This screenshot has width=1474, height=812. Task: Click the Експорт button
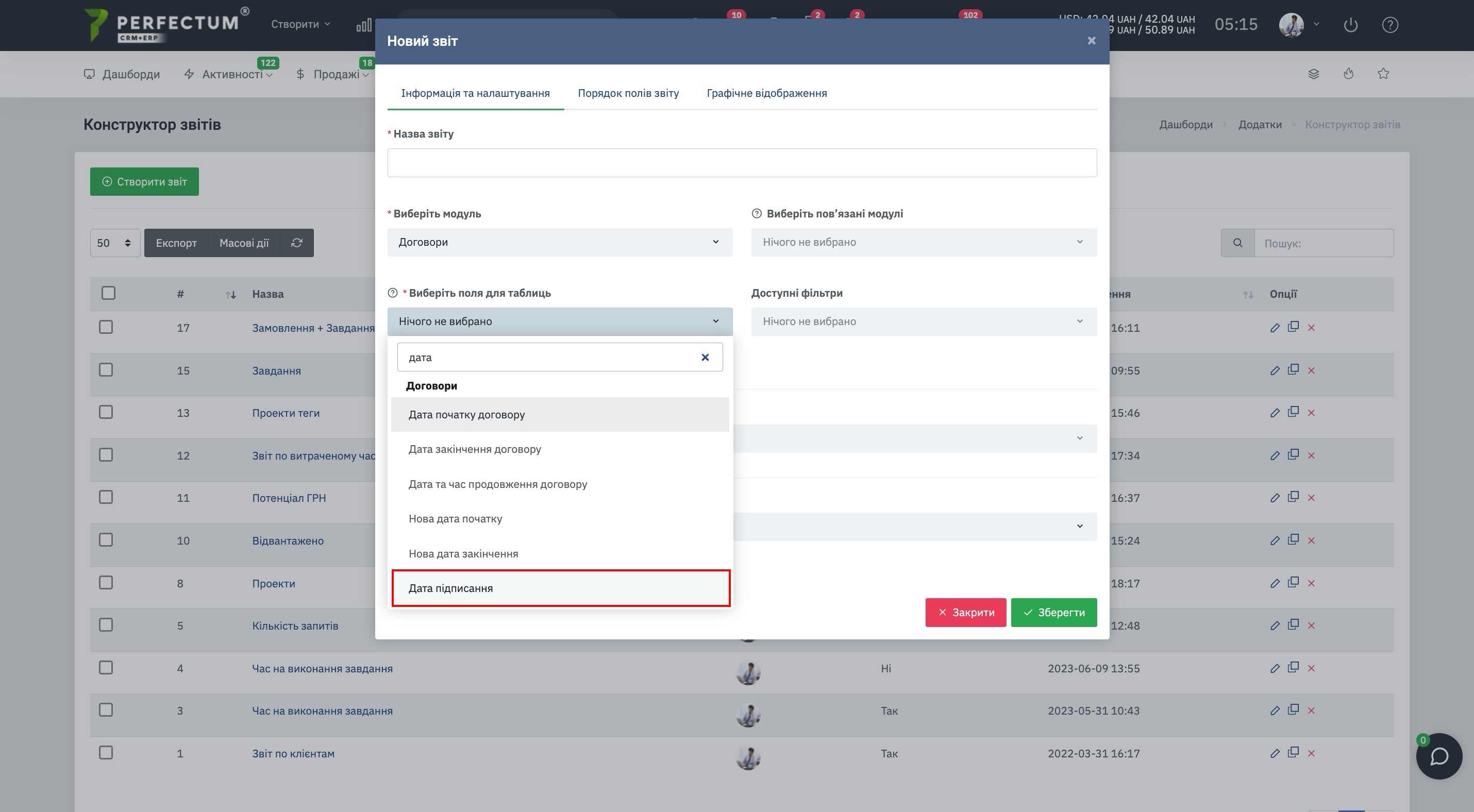pyautogui.click(x=176, y=243)
